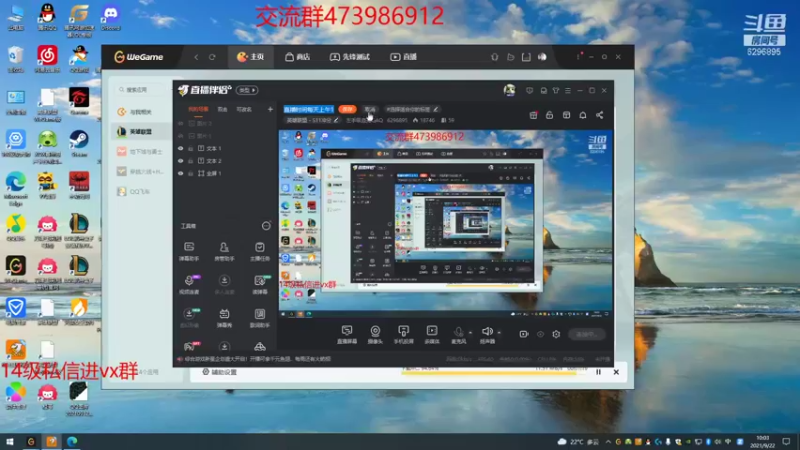
Task: Click the WeGame 搜索应用 search box
Action: 140,90
